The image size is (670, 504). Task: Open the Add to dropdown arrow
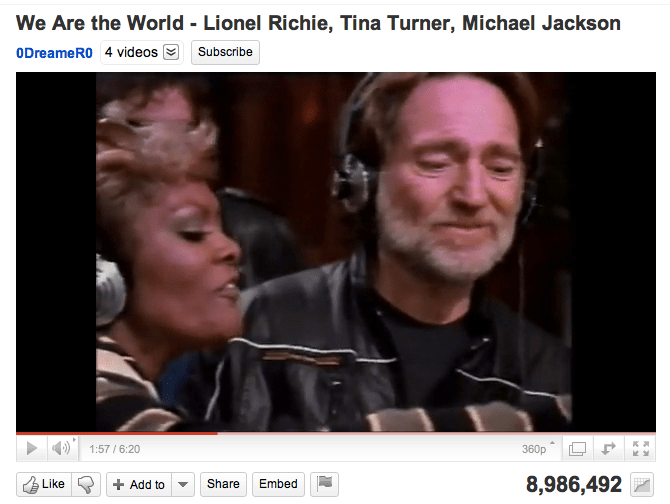click(x=183, y=484)
